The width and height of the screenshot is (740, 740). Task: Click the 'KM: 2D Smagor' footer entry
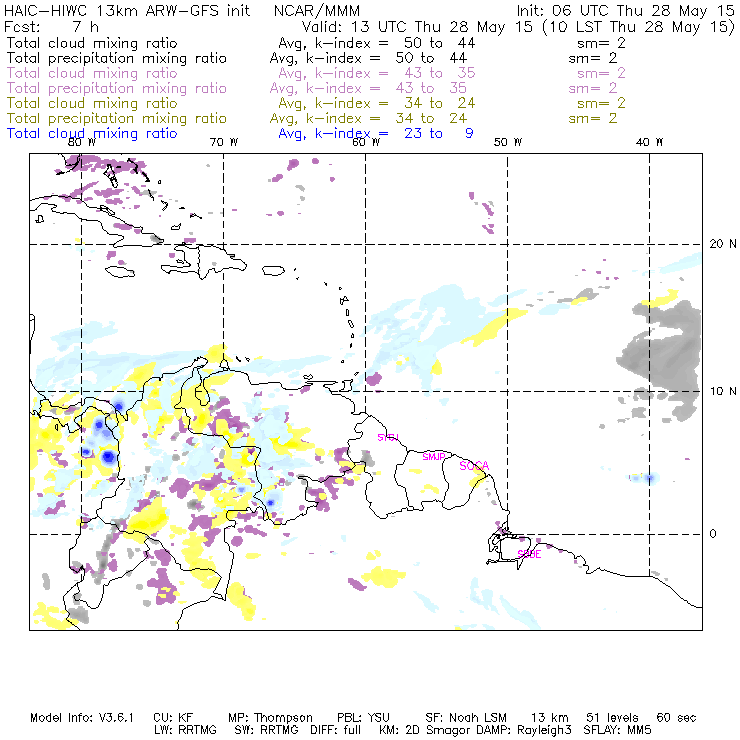[x=423, y=730]
